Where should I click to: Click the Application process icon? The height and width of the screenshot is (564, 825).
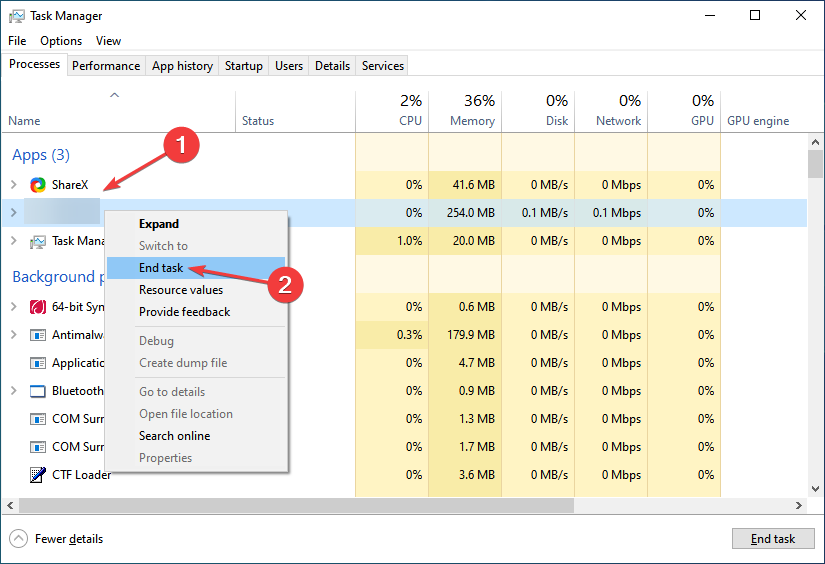pyautogui.click(x=37, y=363)
